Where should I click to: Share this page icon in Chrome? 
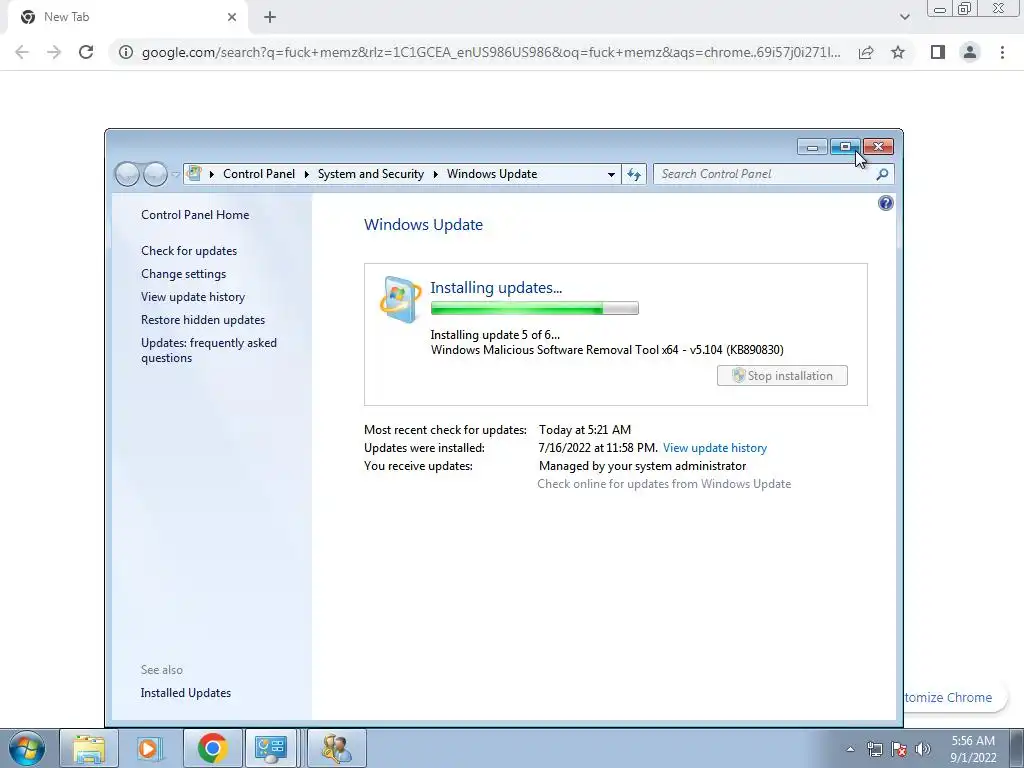pos(866,52)
